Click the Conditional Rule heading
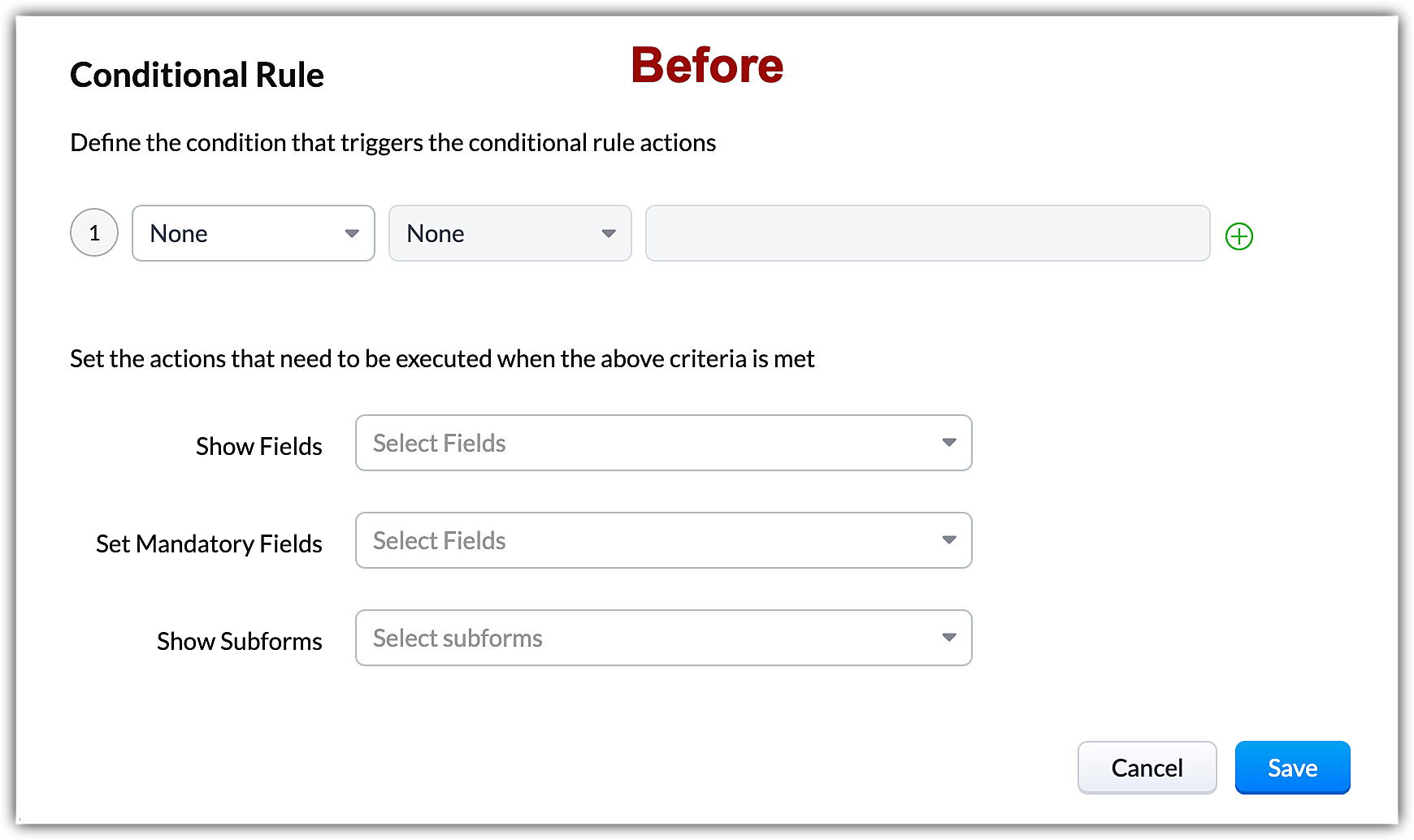This screenshot has width=1414, height=840. pos(197,75)
